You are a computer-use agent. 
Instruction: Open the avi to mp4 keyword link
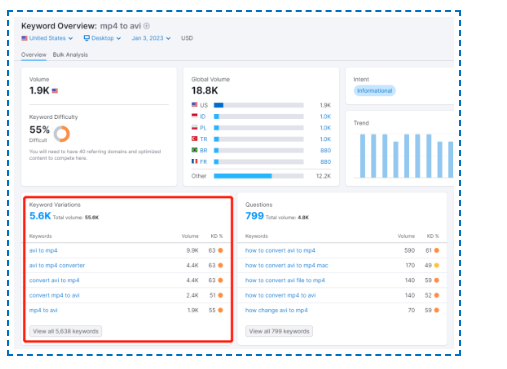(x=43, y=251)
